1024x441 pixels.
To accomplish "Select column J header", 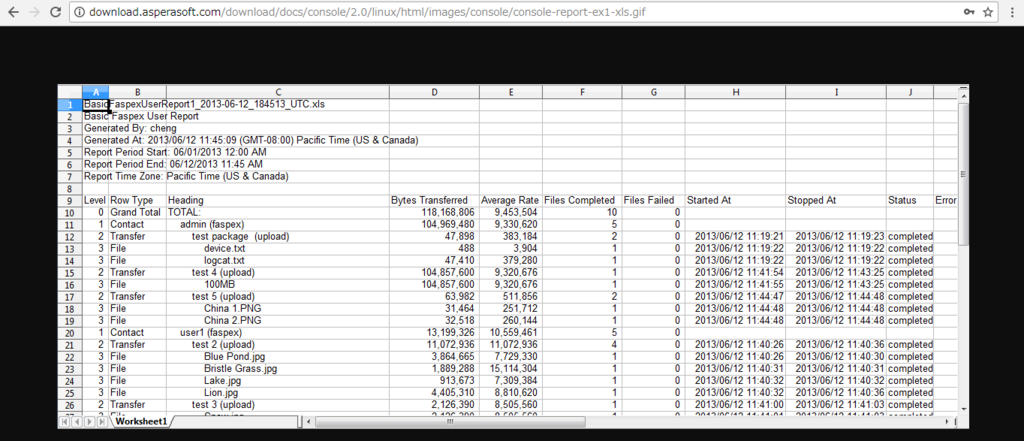I will tap(910, 92).
